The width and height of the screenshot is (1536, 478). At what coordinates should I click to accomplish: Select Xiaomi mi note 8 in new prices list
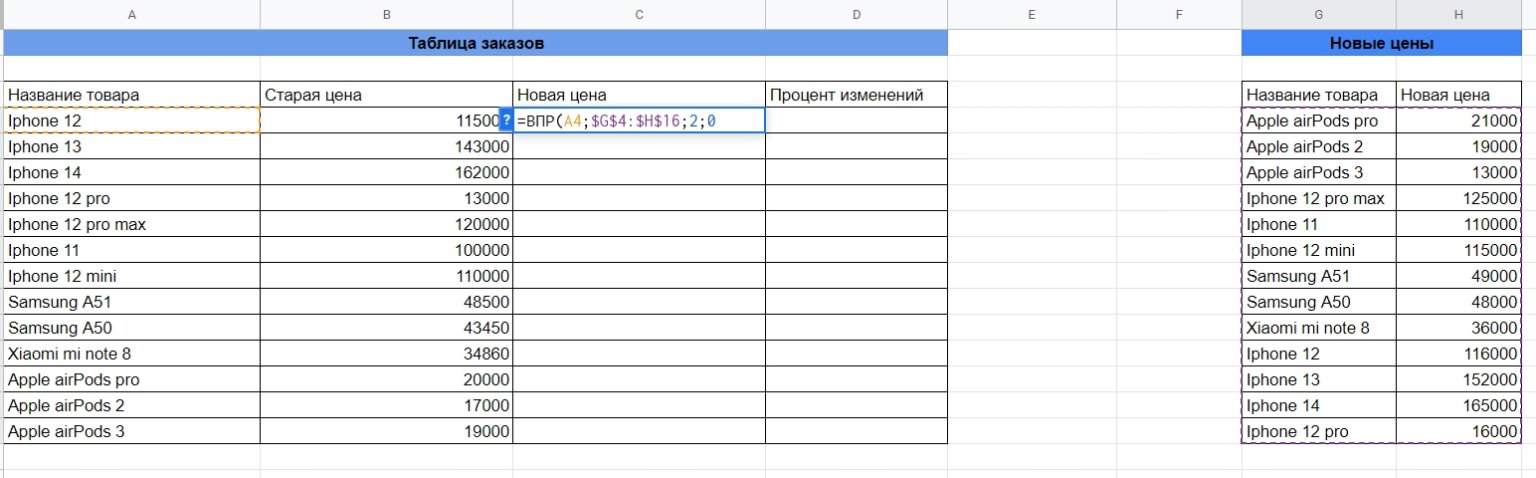point(1319,328)
